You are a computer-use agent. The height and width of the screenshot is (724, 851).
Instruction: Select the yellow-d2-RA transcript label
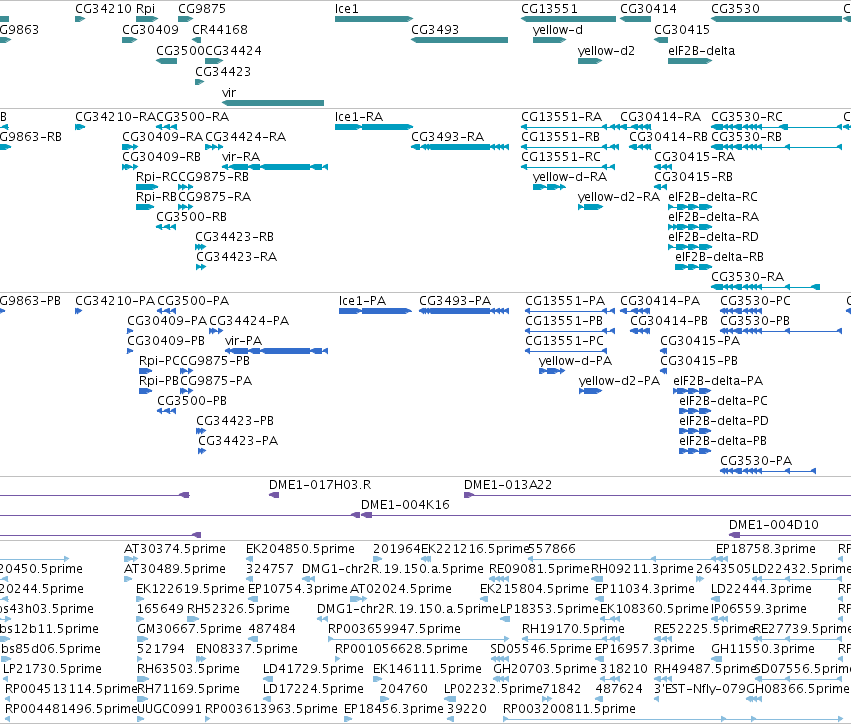coord(619,197)
